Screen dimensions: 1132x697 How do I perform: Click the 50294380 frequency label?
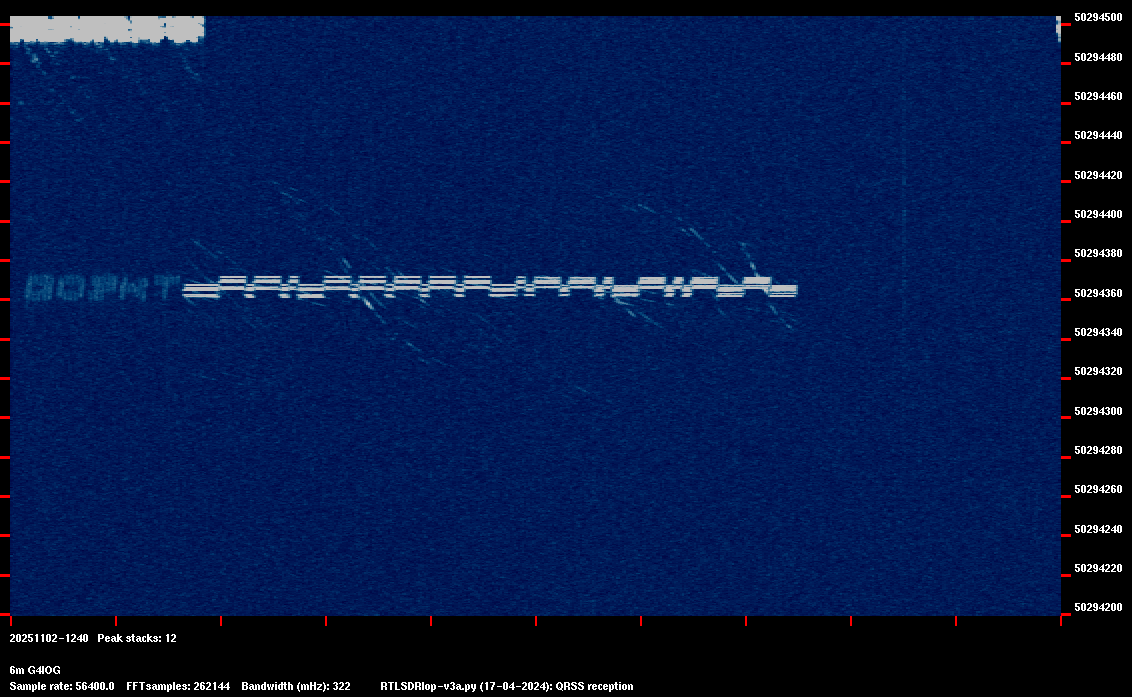click(x=1098, y=254)
